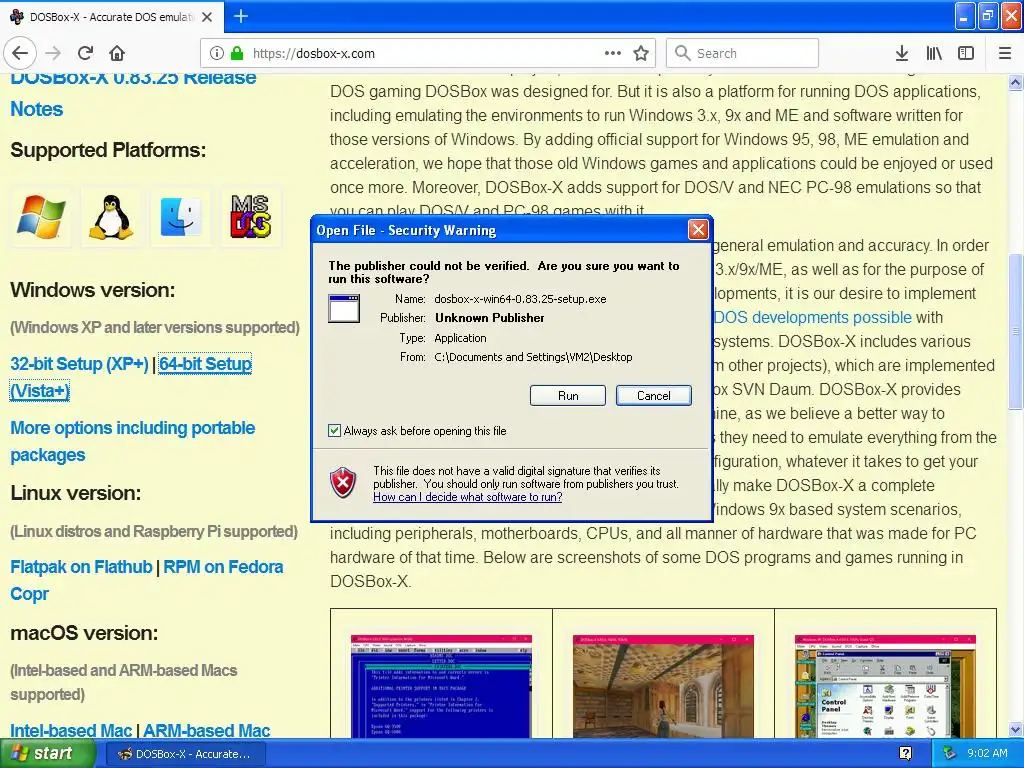Image resolution: width=1024 pixels, height=768 pixels.
Task: Close the DOSBox-X browser tab
Action: [207, 17]
